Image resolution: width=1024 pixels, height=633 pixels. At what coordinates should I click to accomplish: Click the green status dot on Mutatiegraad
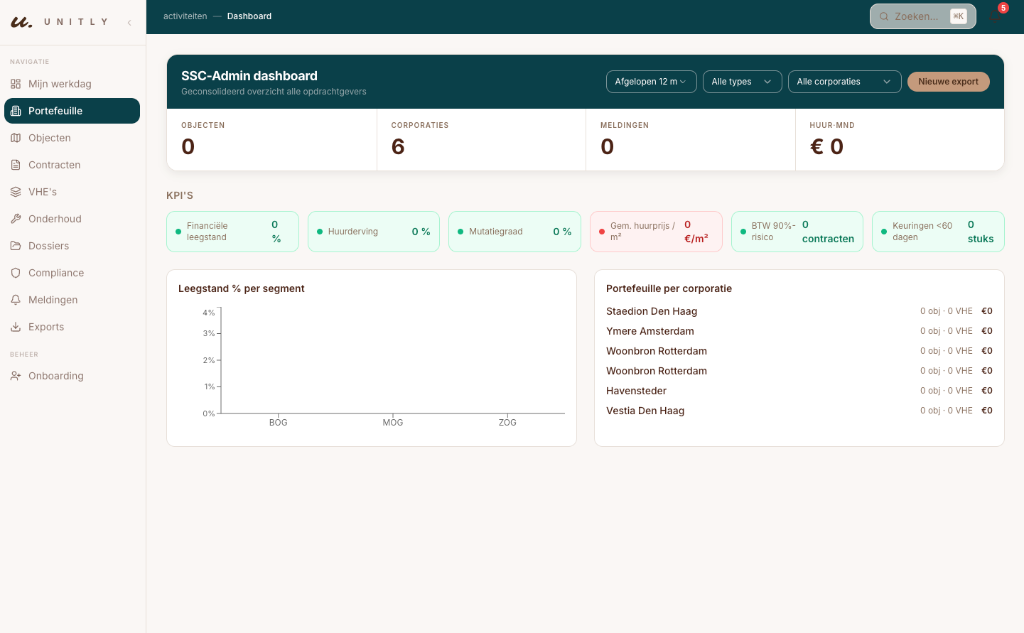460,231
